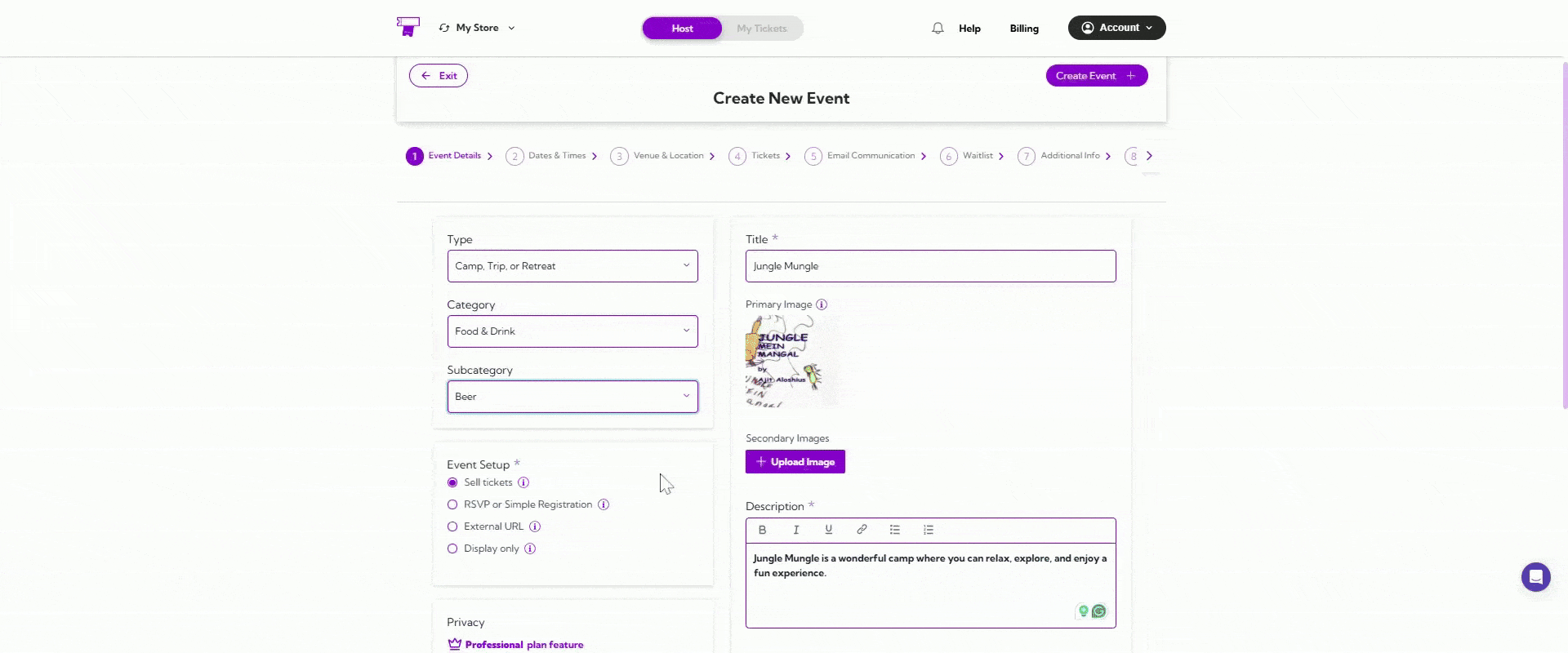Image resolution: width=1568 pixels, height=653 pixels.
Task: Click the page vertical scrollbar
Action: click(1565, 237)
